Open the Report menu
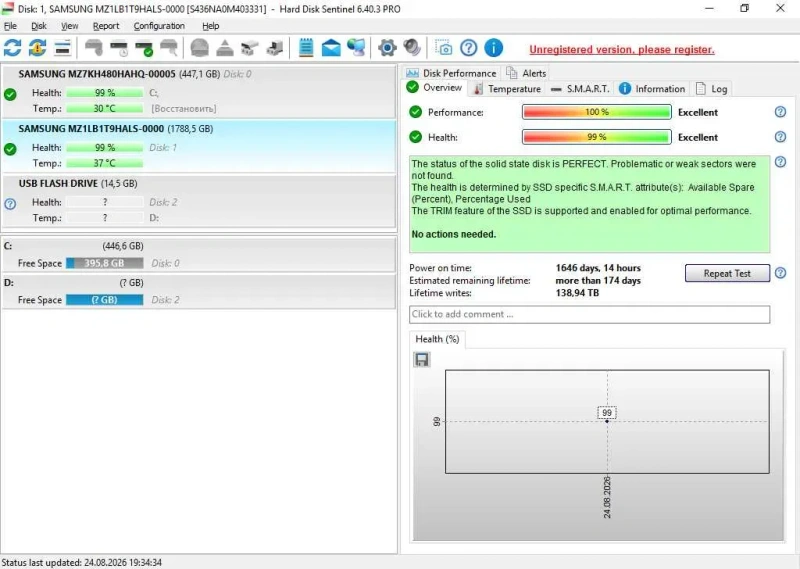This screenshot has width=800, height=569. click(x=106, y=26)
